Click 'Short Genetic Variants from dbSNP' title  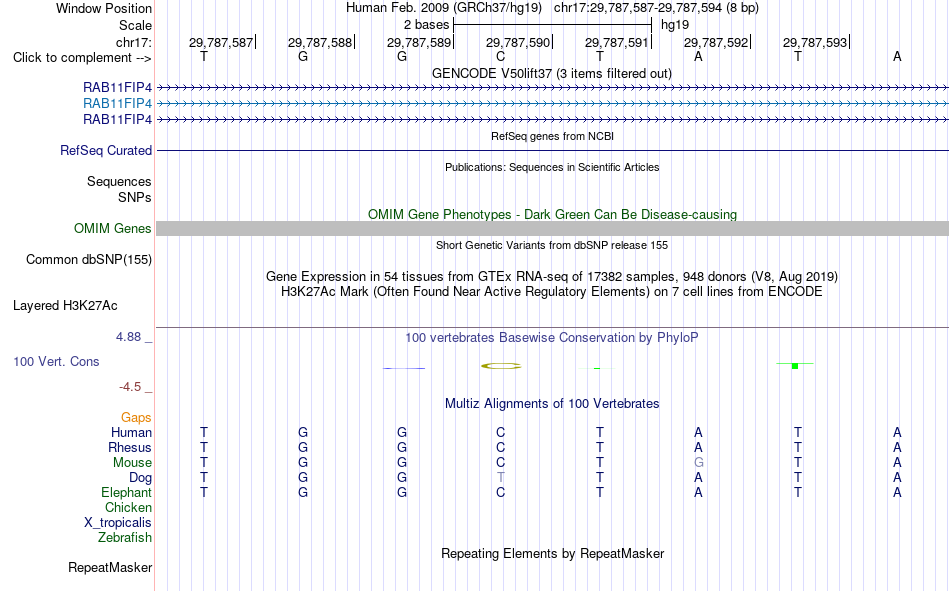[552, 245]
